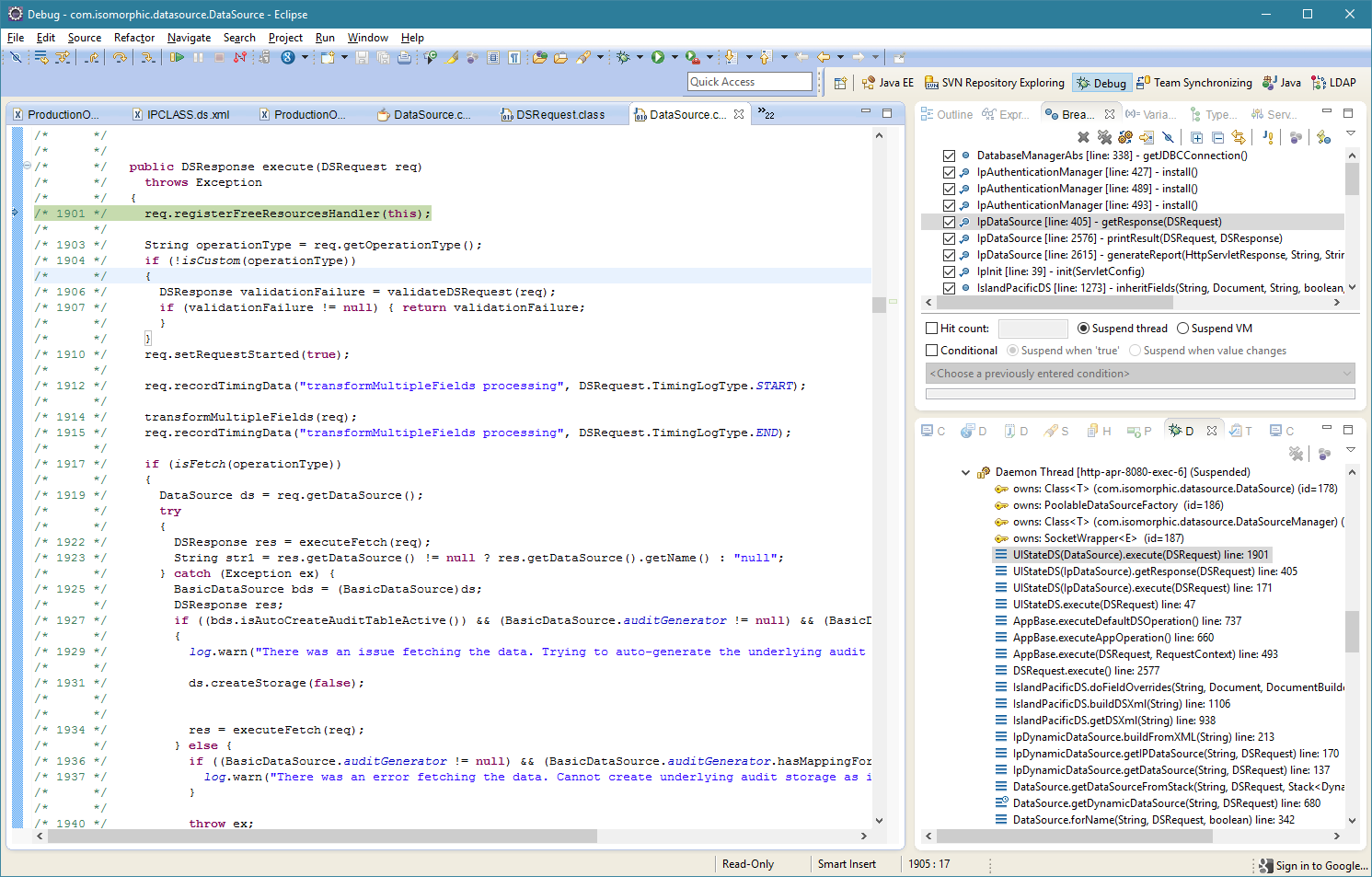Uncheck IpDataSource line 405 breakpoint
The width and height of the screenshot is (1372, 877).
pyautogui.click(x=949, y=222)
